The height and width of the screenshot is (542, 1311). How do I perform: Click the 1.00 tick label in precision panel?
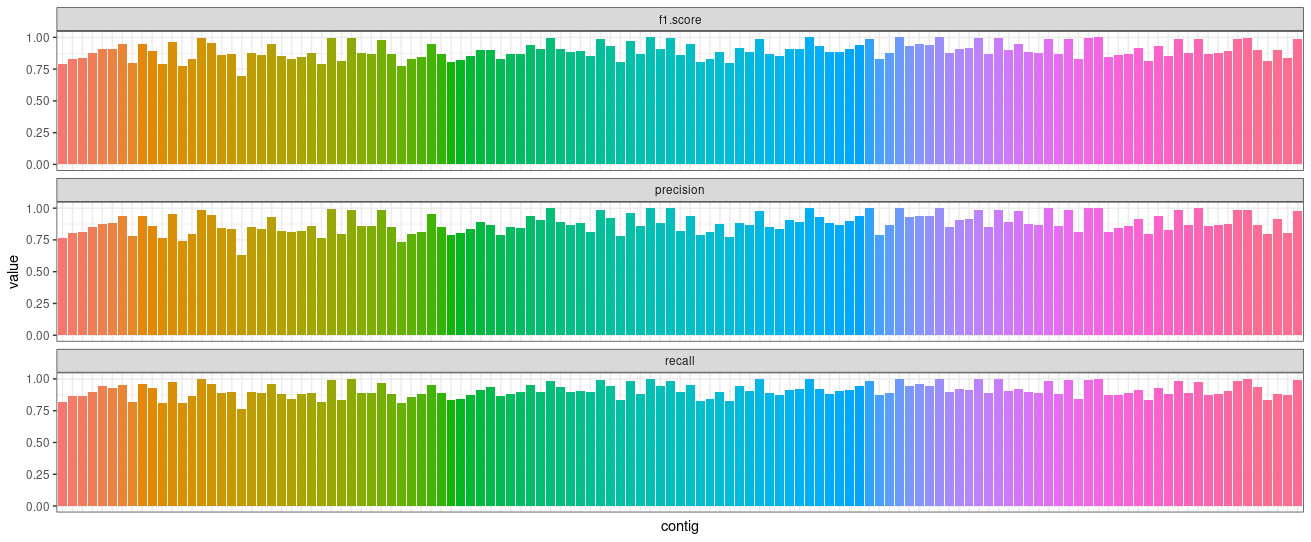pyautogui.click(x=37, y=209)
